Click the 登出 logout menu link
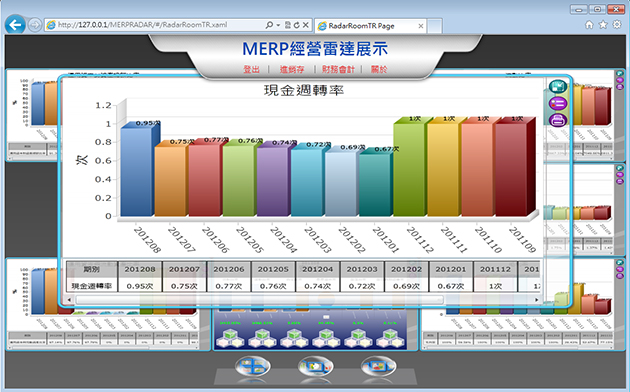Viewport: 630px width, 392px height. 252,69
